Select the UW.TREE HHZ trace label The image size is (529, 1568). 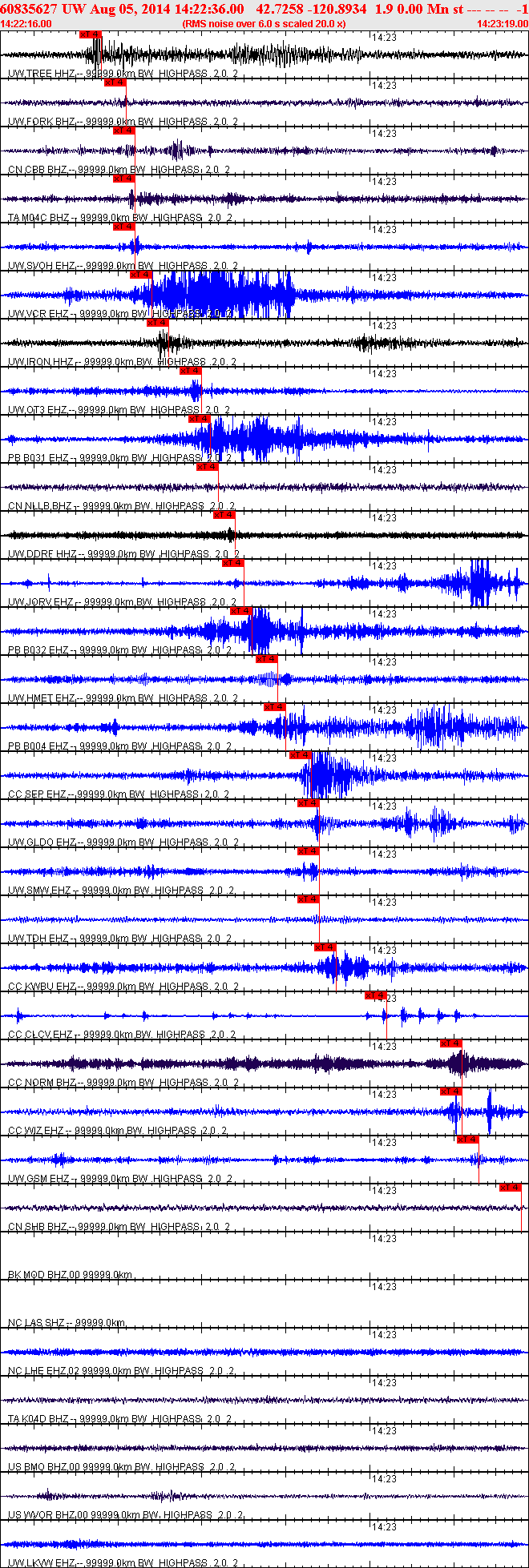tap(122, 74)
